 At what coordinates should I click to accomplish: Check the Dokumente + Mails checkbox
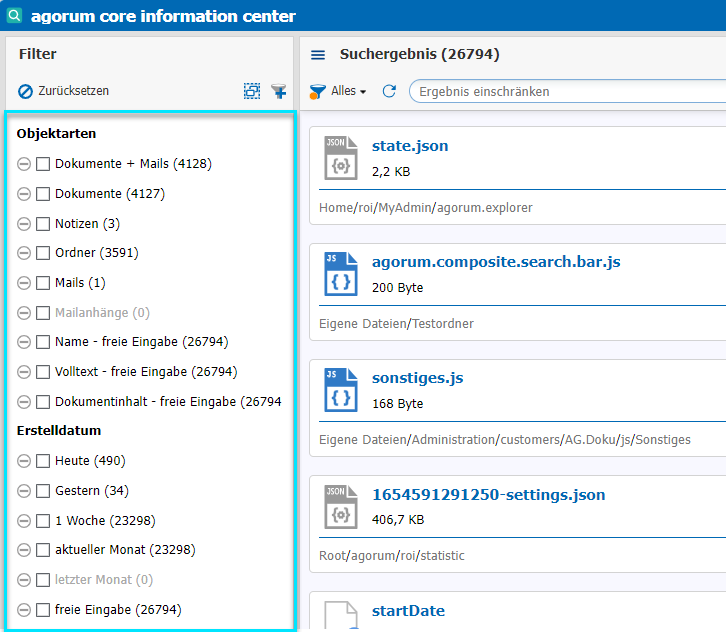coord(43,164)
